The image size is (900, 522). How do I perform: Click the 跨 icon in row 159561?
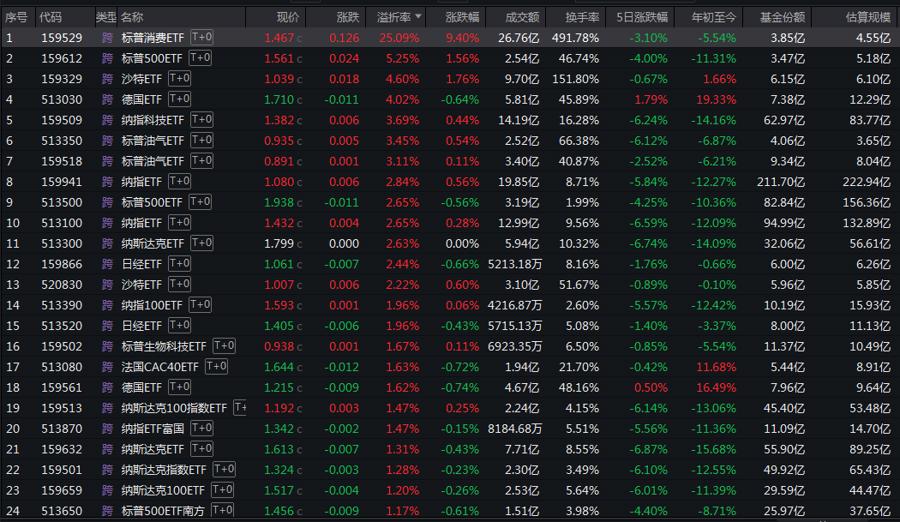point(107,388)
